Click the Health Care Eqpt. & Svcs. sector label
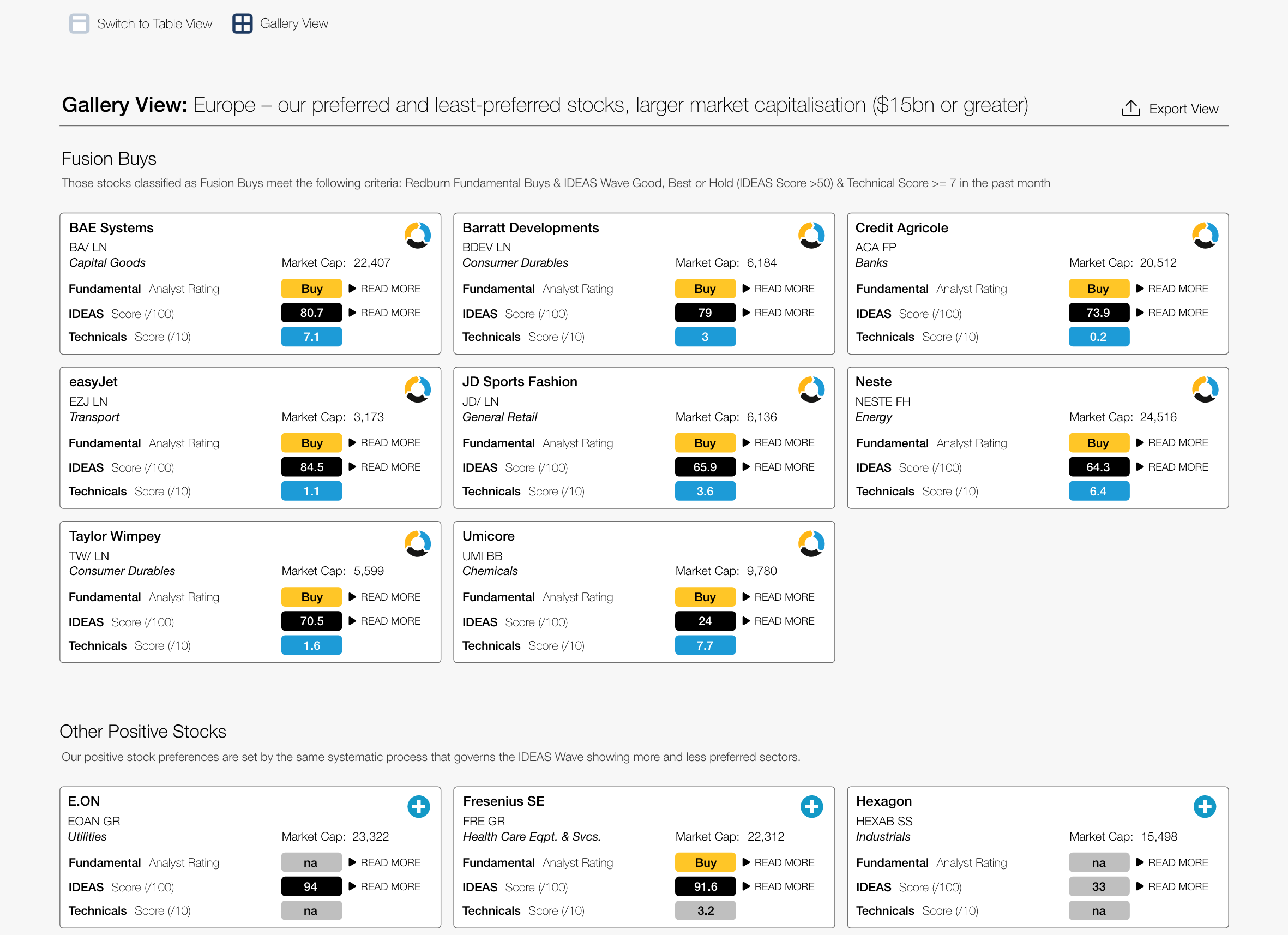Screen dimensions: 1288x935 click(x=532, y=837)
